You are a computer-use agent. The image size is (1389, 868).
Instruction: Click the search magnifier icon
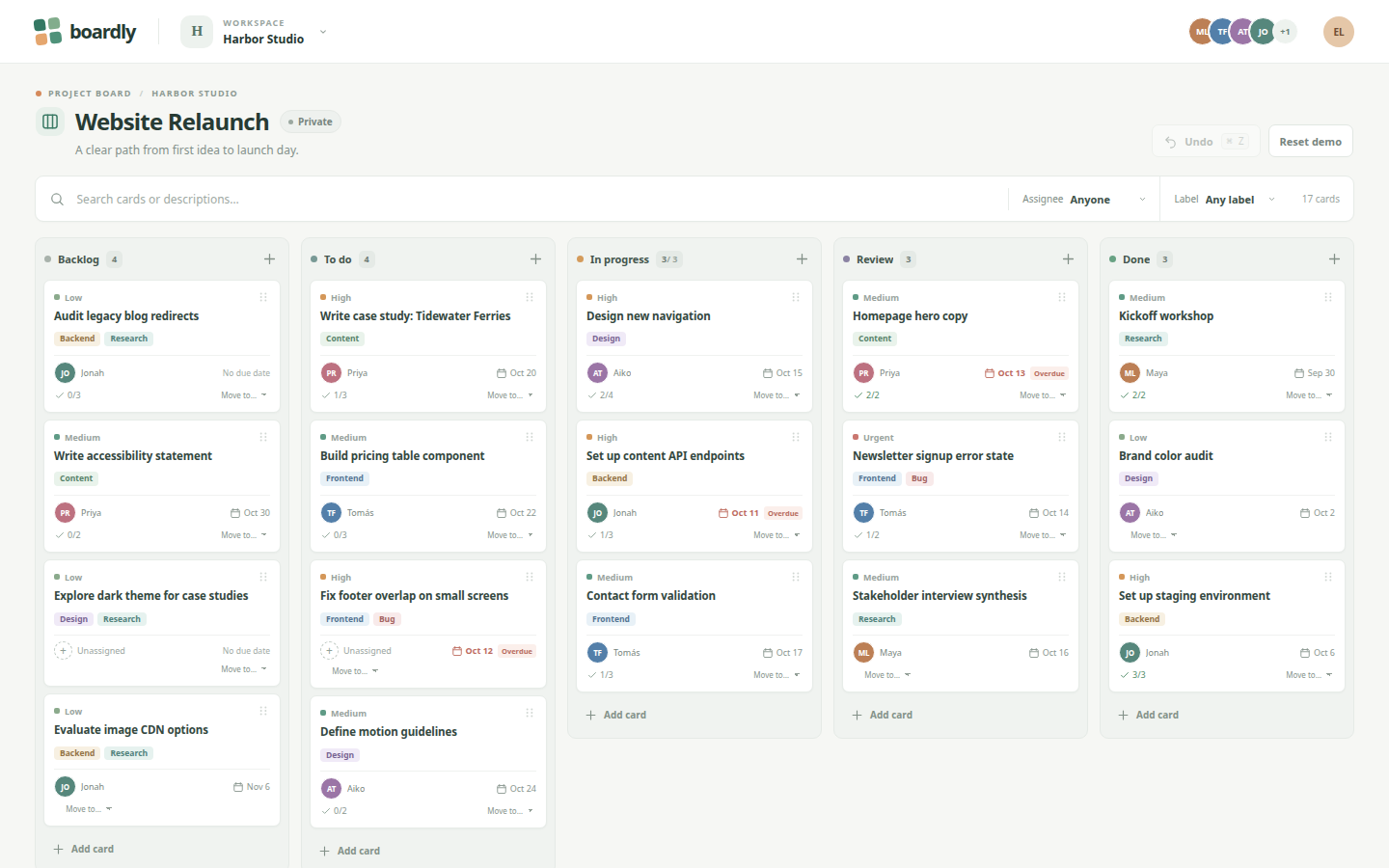pyautogui.click(x=57, y=200)
